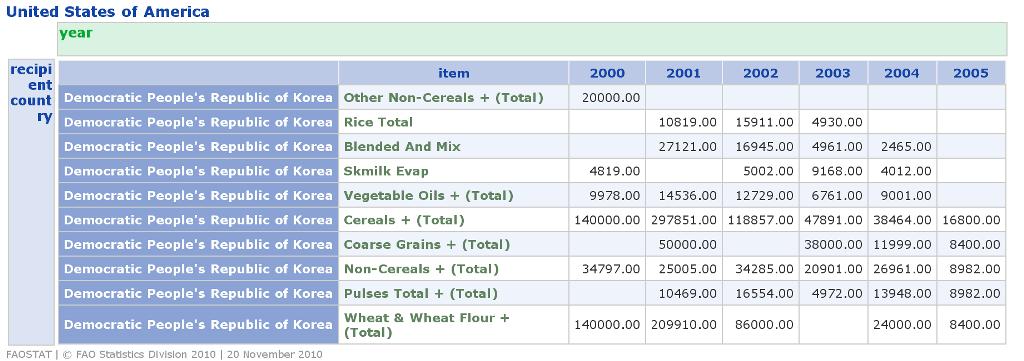The width and height of the screenshot is (1024, 361).
Task: Click 'Coarse Grains + (Total)' item
Action: tap(426, 244)
